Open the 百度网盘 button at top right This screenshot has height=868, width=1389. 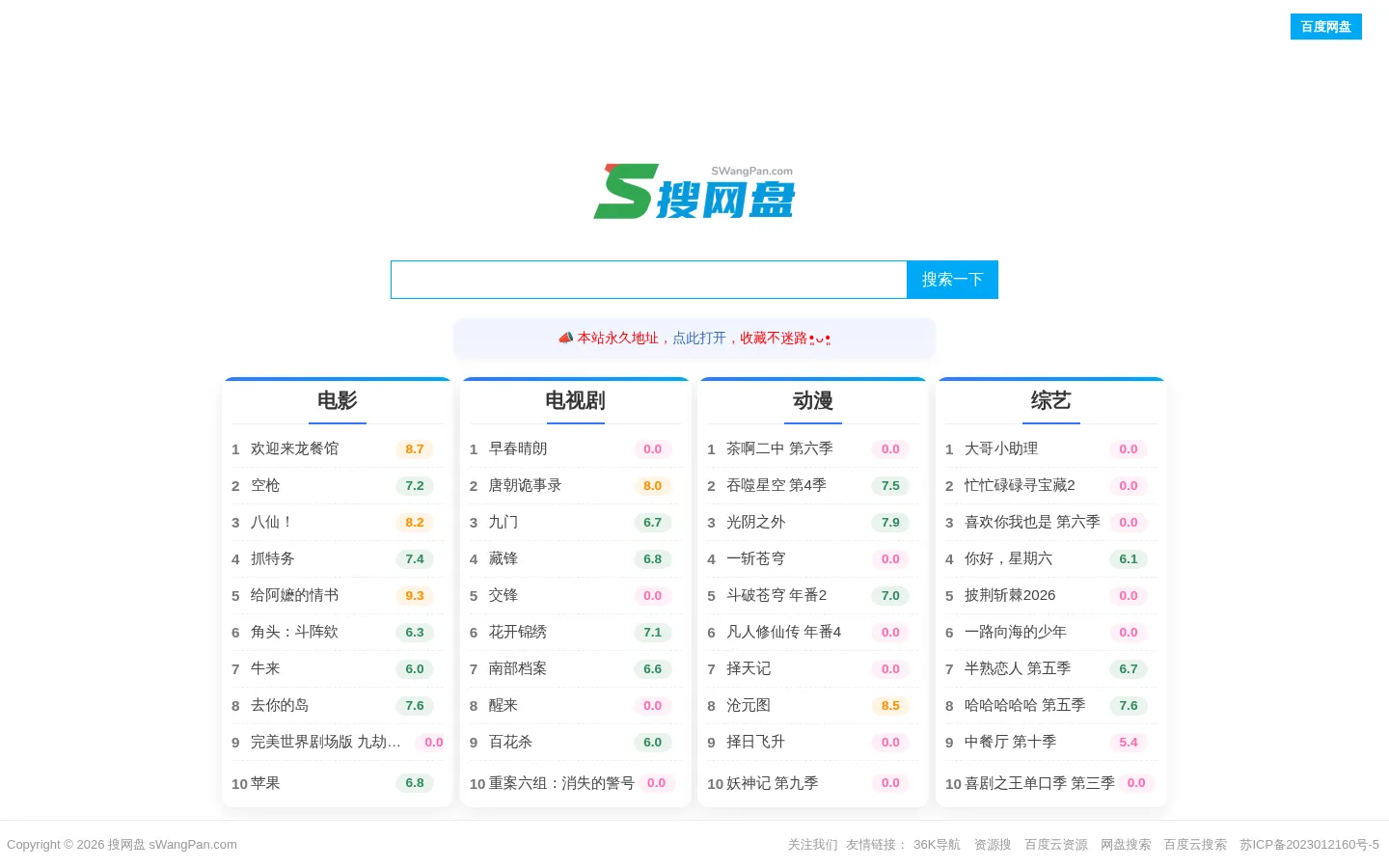point(1326,27)
